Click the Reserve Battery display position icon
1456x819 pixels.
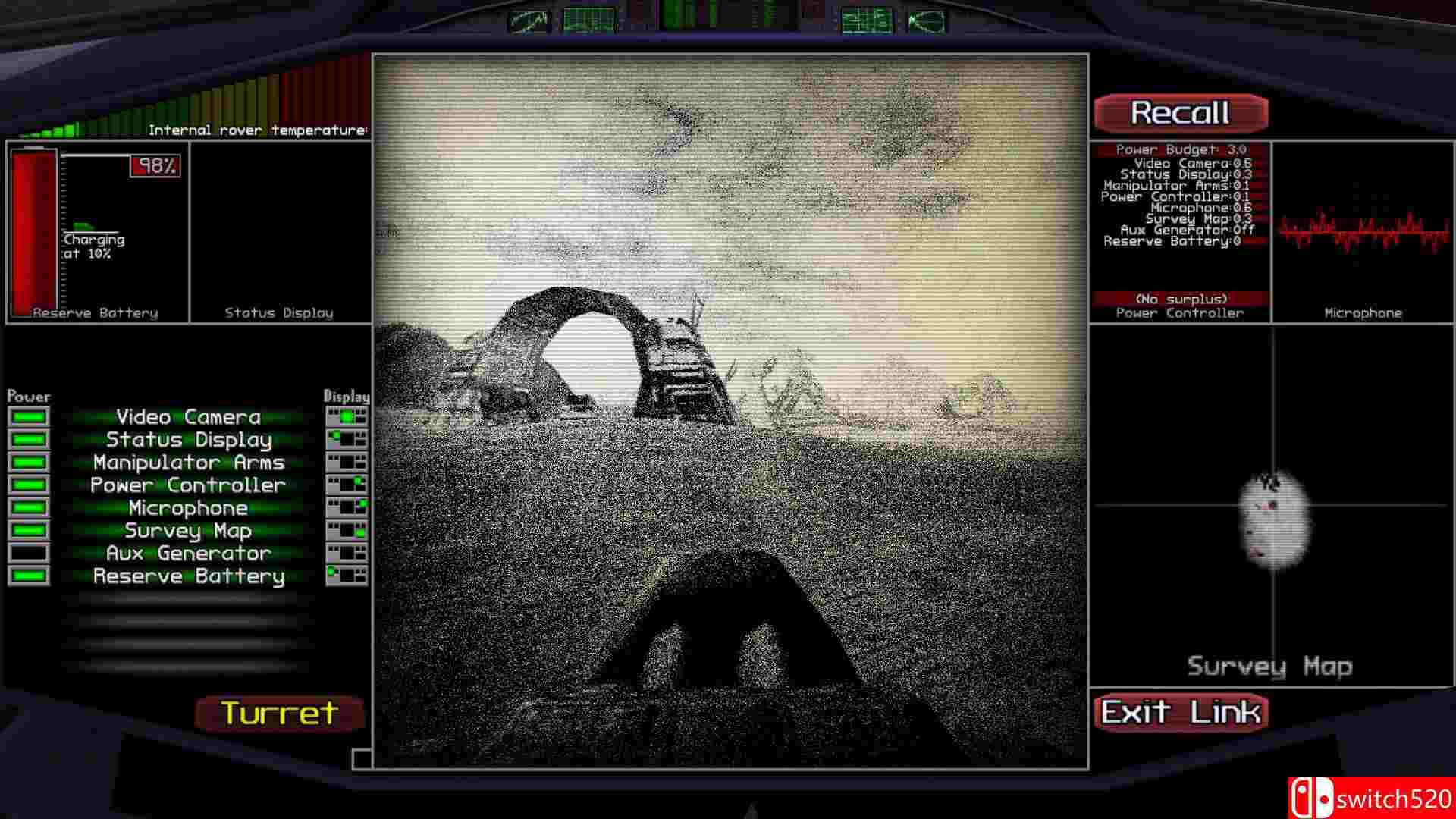[x=347, y=576]
